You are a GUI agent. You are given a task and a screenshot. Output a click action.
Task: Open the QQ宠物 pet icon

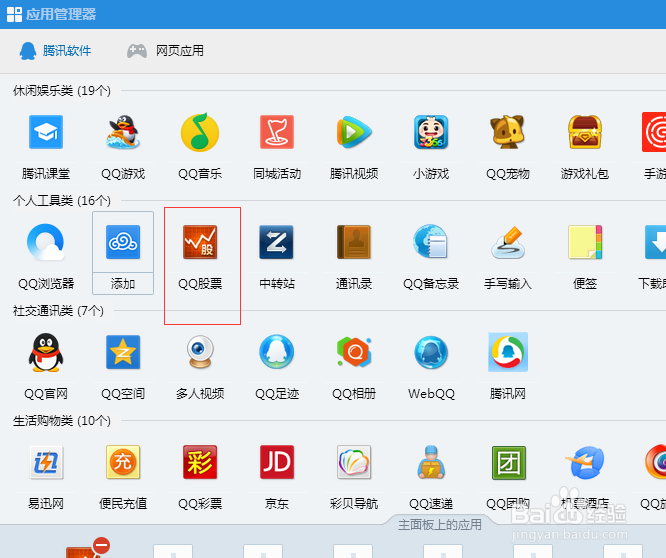click(x=508, y=132)
